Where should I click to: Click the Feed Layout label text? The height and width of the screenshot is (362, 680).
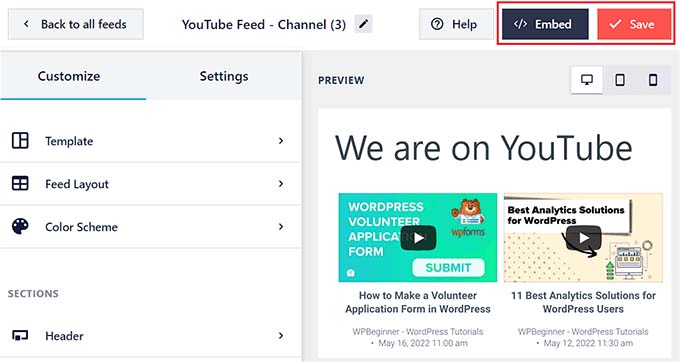tap(77, 184)
